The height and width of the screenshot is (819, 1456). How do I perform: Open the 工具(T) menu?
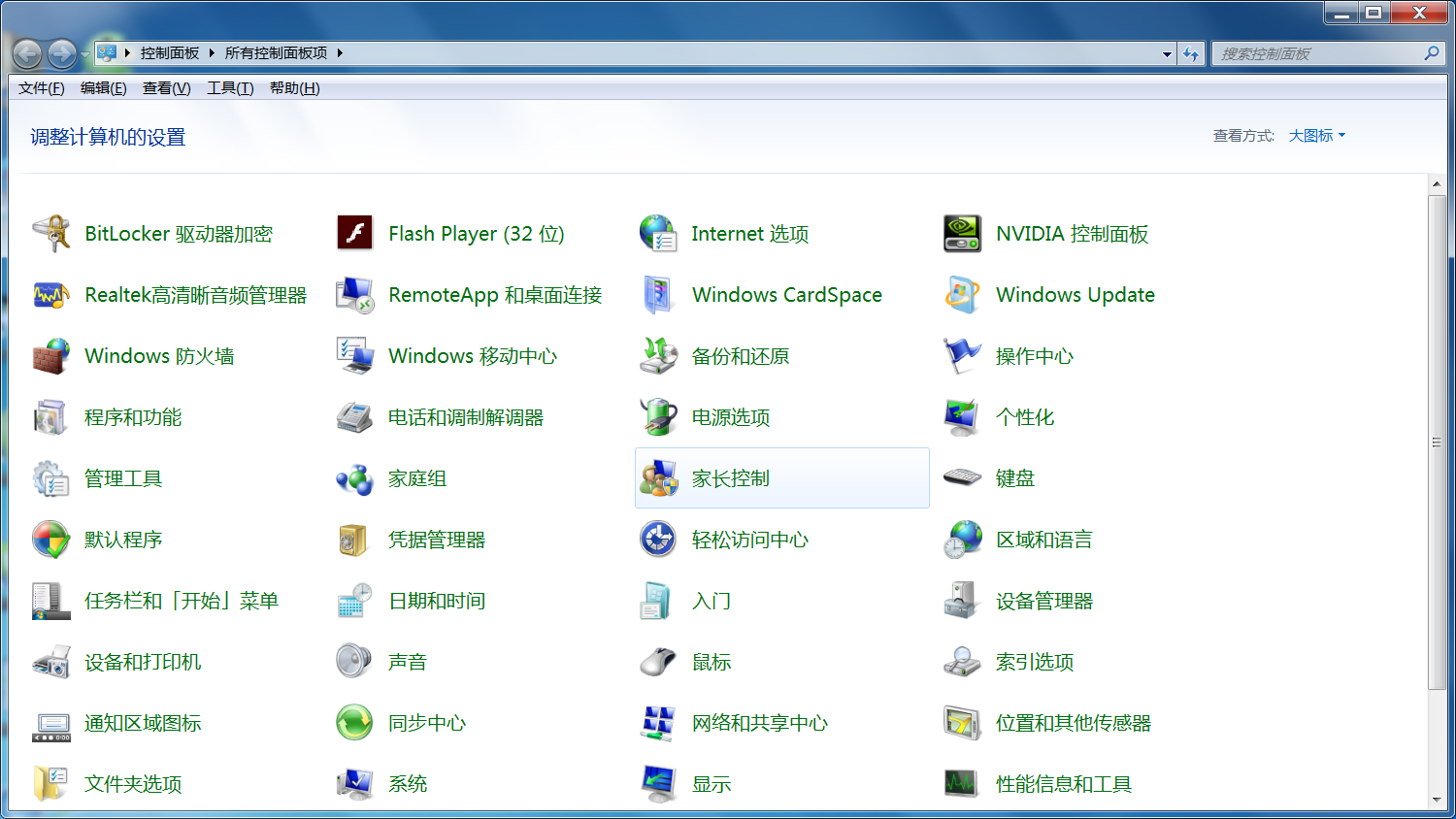click(230, 88)
